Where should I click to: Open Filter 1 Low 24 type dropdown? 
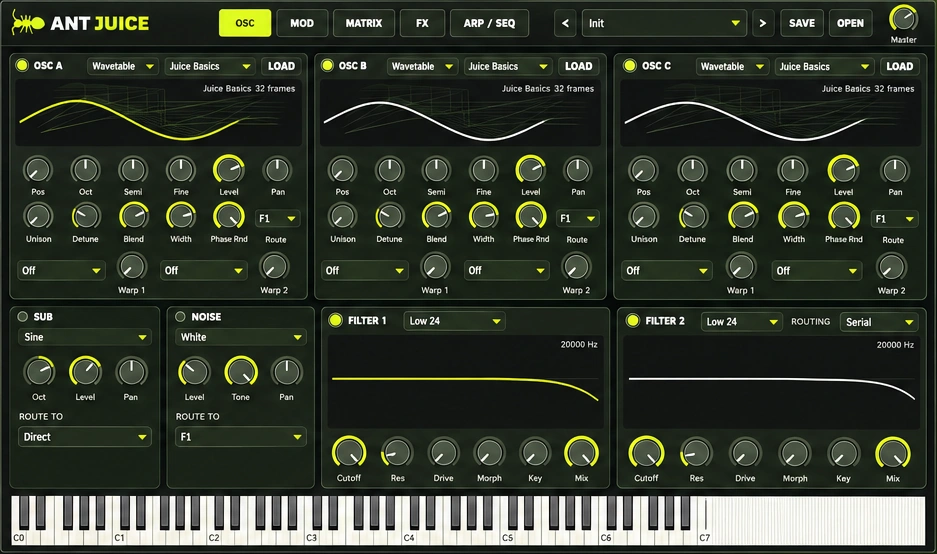click(x=454, y=321)
